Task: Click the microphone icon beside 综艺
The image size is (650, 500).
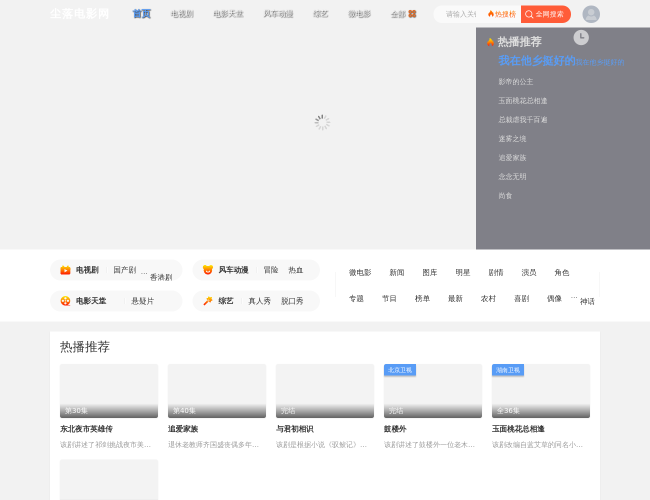Action: [208, 301]
